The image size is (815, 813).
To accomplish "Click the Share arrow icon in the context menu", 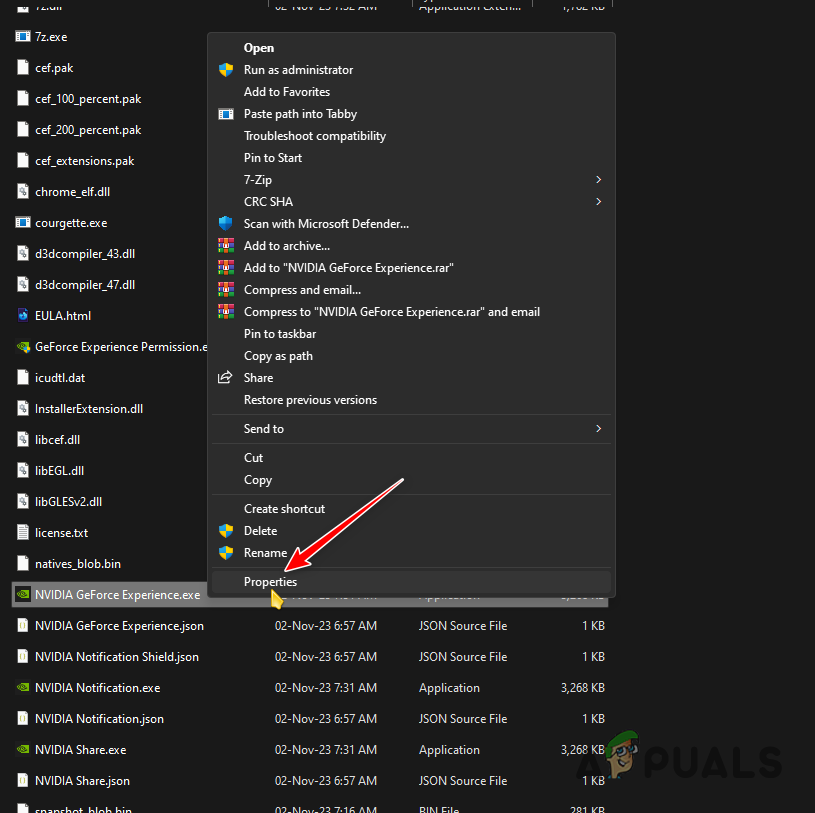I will pyautogui.click(x=226, y=377).
